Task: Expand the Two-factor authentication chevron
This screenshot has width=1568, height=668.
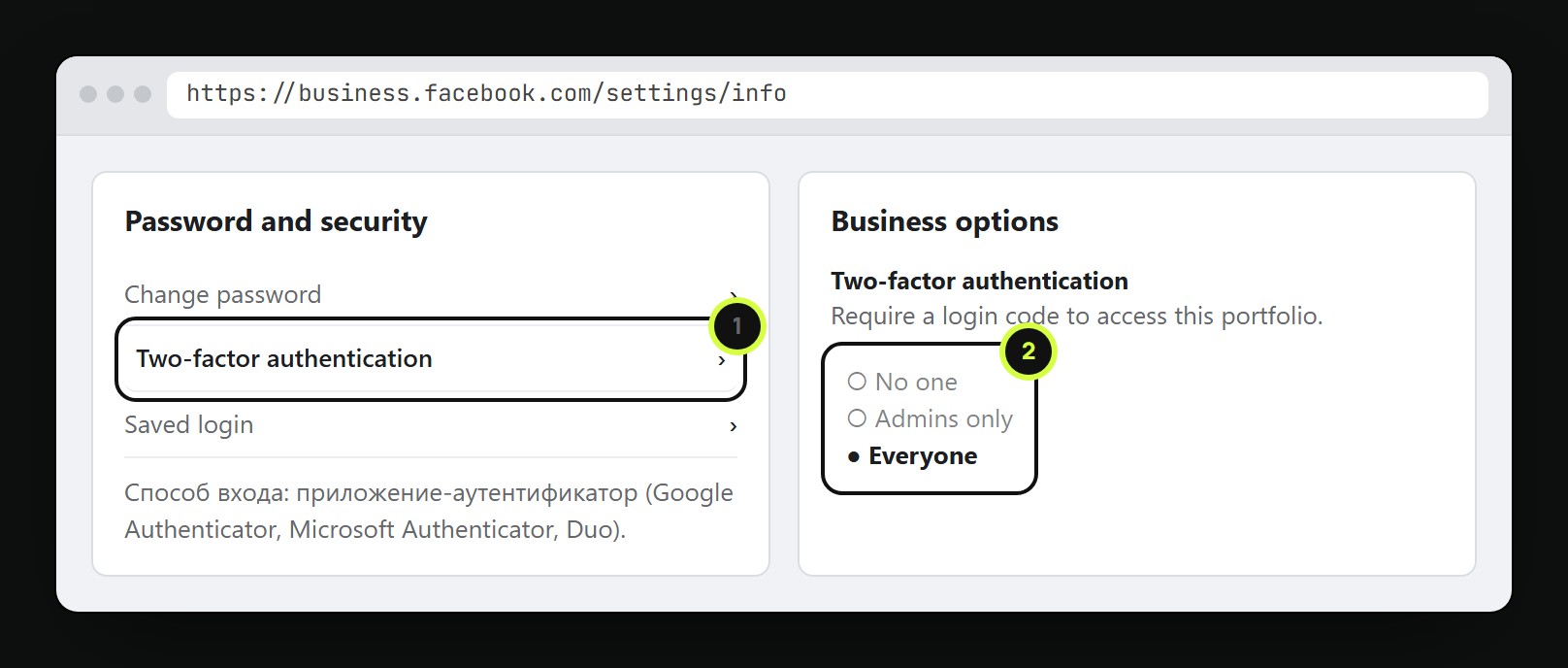Action: pyautogui.click(x=722, y=360)
